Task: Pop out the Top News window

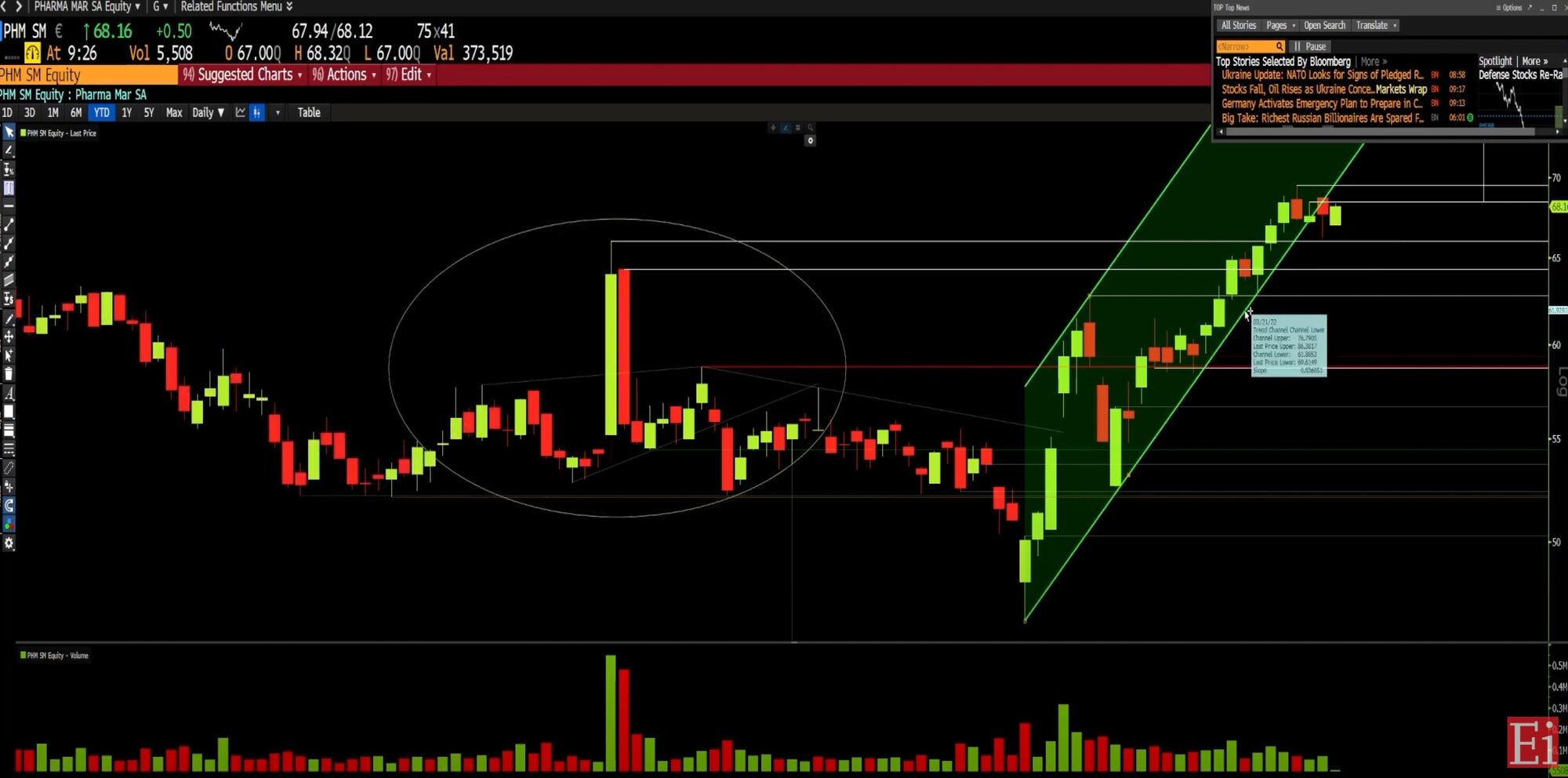Action: 1529,7
